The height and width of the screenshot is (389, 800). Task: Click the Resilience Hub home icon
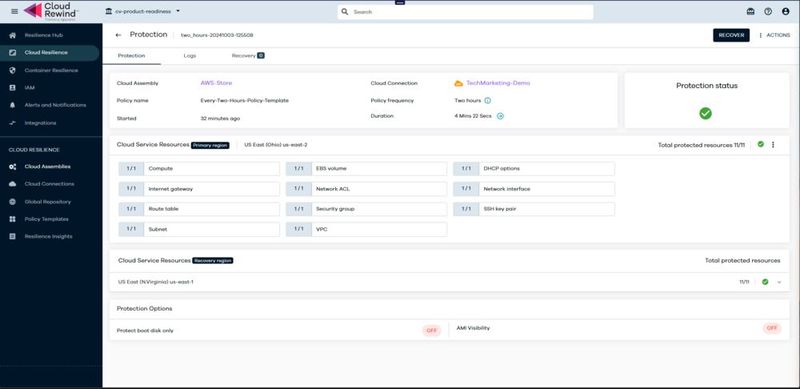13,35
